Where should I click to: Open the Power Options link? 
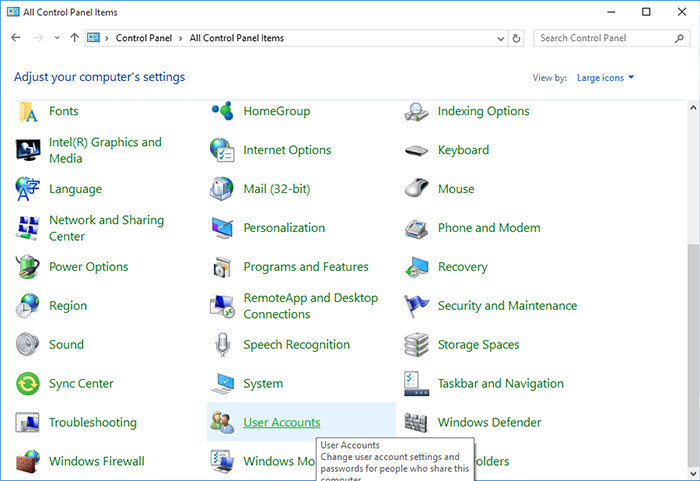point(88,267)
